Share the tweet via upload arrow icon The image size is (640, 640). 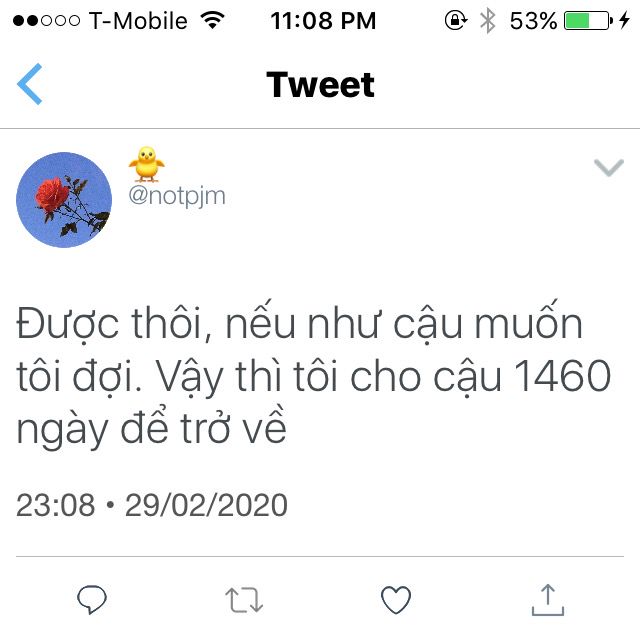click(548, 600)
